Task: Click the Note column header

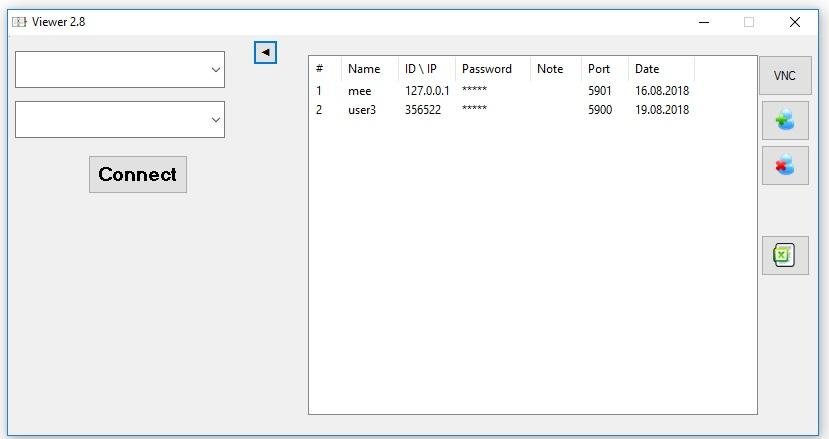Action: click(556, 69)
